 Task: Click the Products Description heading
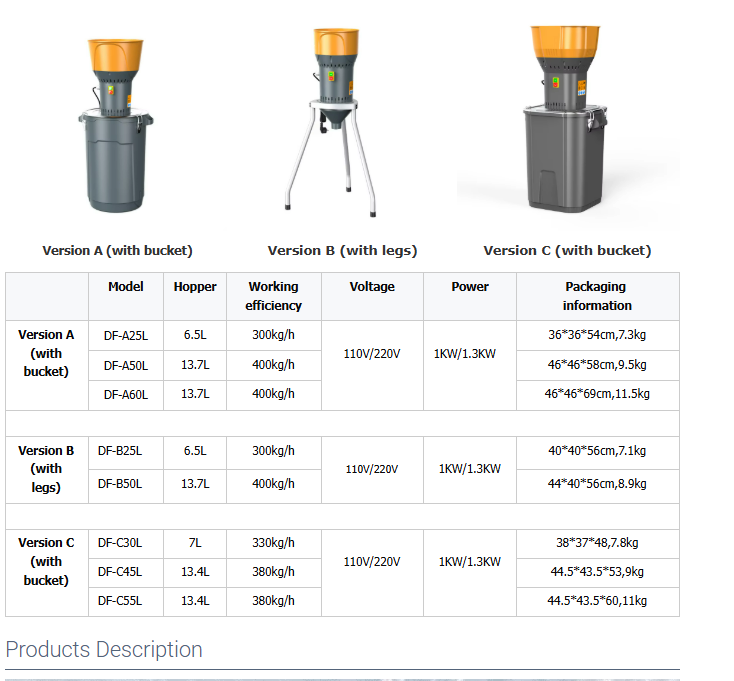[x=104, y=650]
